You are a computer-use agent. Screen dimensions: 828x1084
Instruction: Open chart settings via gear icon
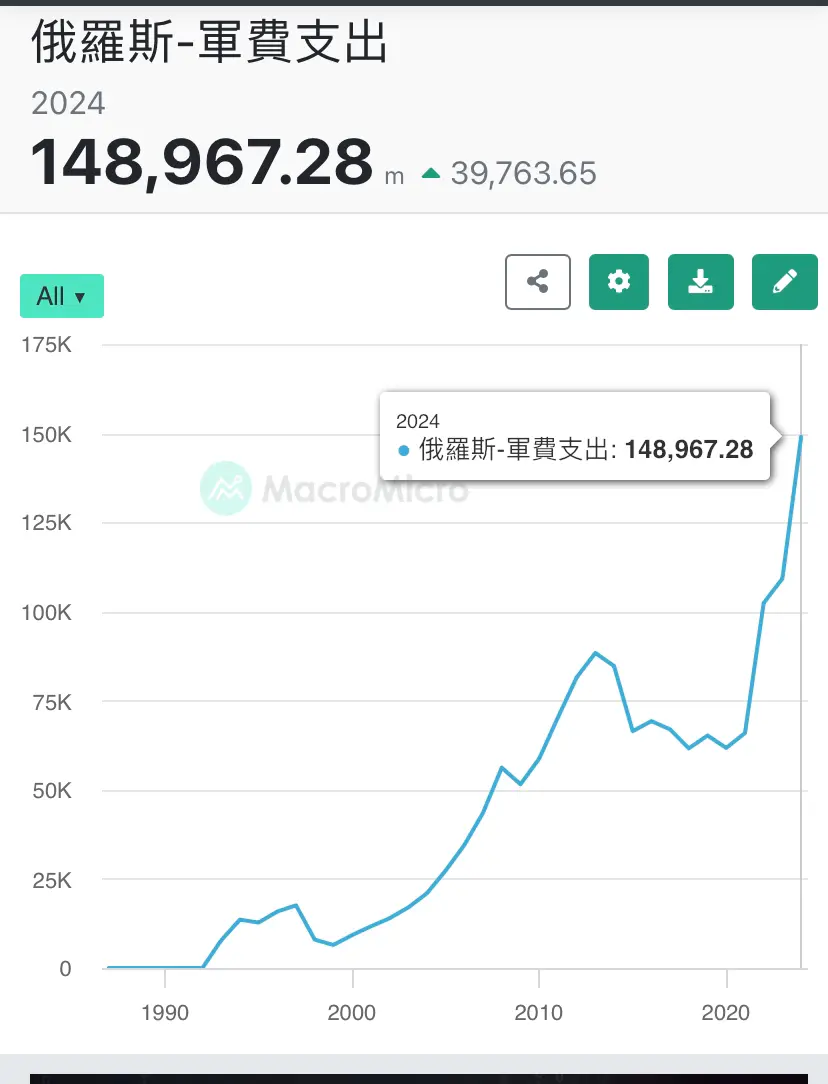(619, 282)
